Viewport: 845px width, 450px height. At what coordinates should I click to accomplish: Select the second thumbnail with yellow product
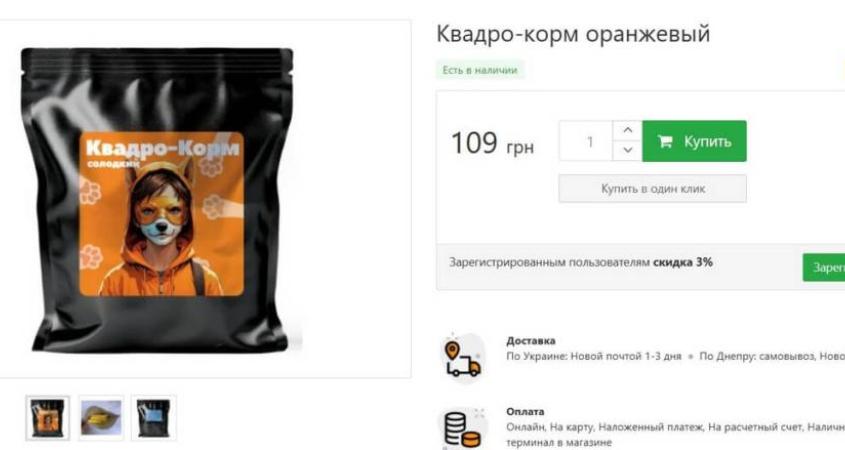(101, 418)
